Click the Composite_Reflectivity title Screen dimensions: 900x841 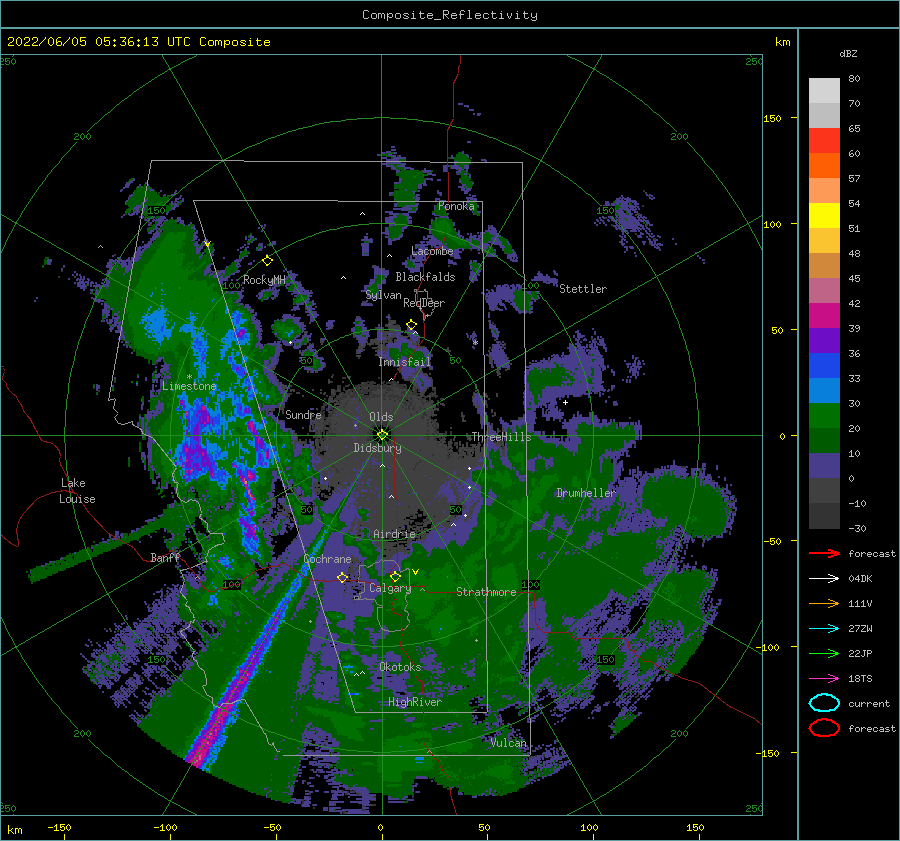point(450,15)
